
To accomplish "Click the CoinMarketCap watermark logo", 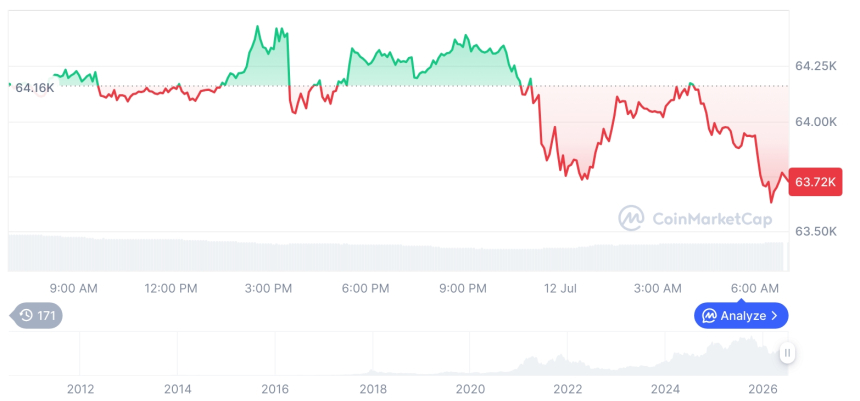I will (x=631, y=218).
